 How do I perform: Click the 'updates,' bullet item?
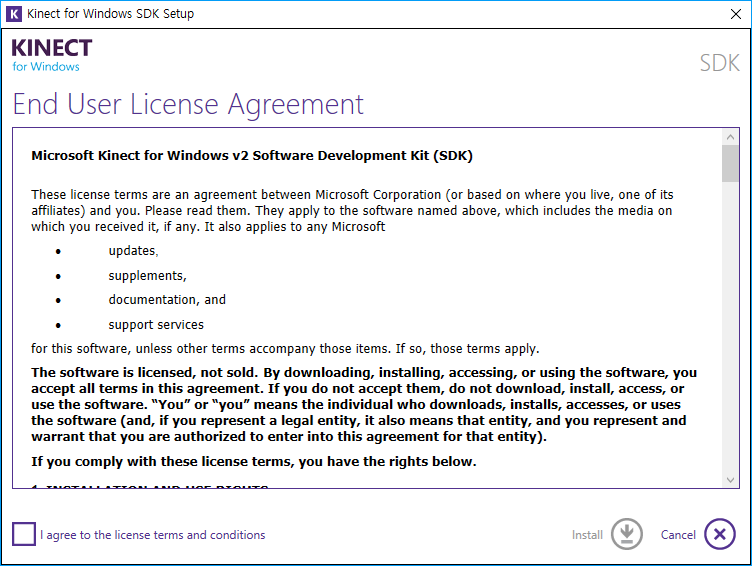(133, 251)
